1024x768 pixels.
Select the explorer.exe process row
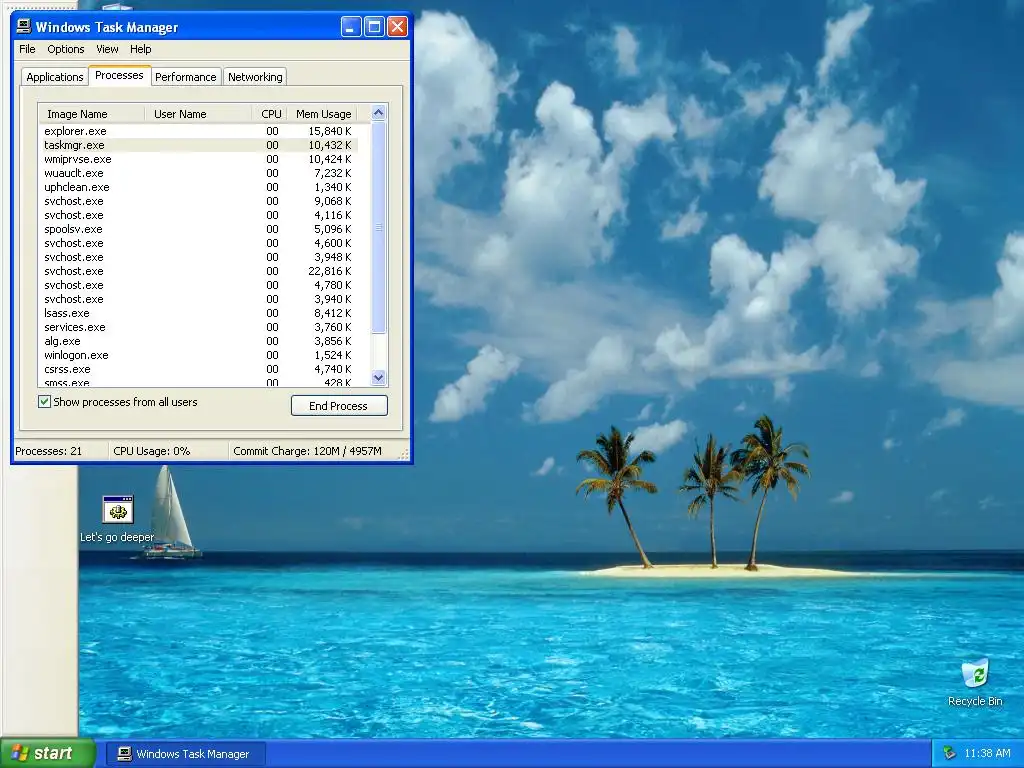click(x=199, y=131)
